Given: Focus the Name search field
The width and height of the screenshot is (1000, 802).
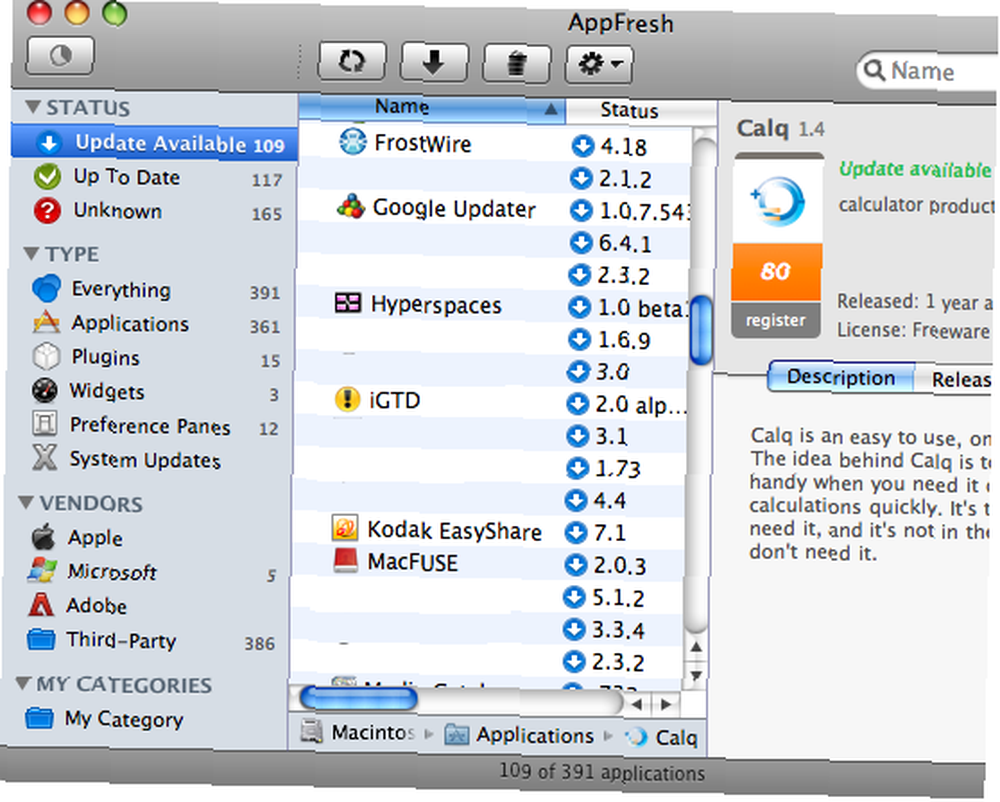Looking at the screenshot, I should click(x=928, y=71).
